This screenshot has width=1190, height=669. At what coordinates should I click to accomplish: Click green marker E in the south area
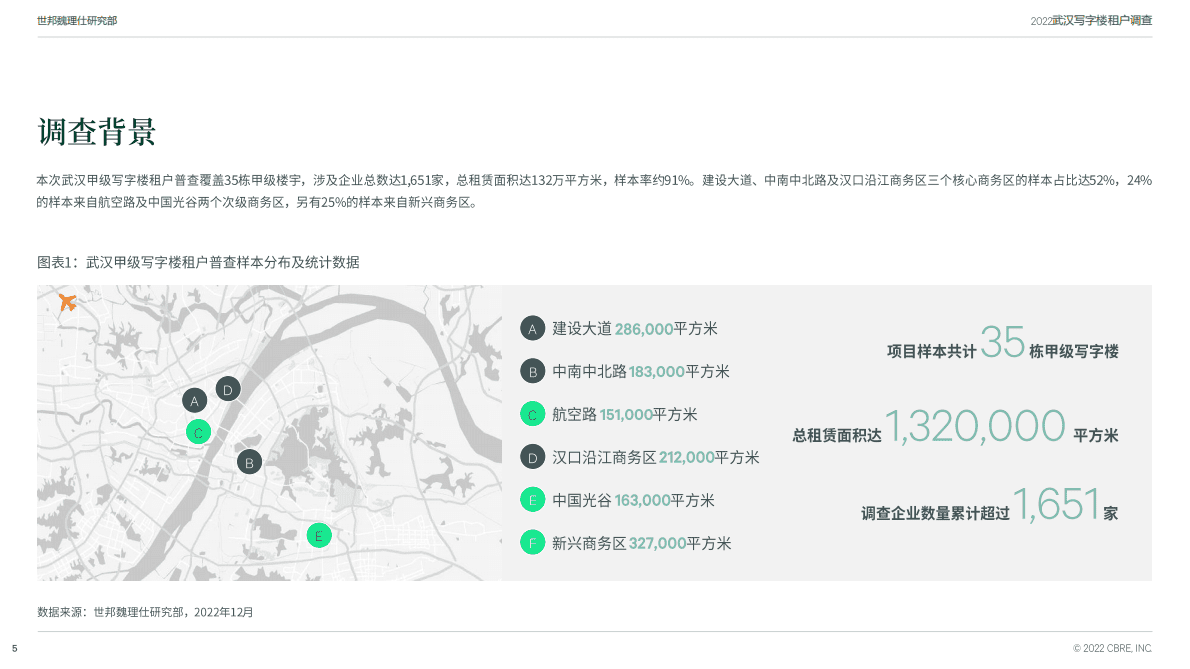(319, 535)
